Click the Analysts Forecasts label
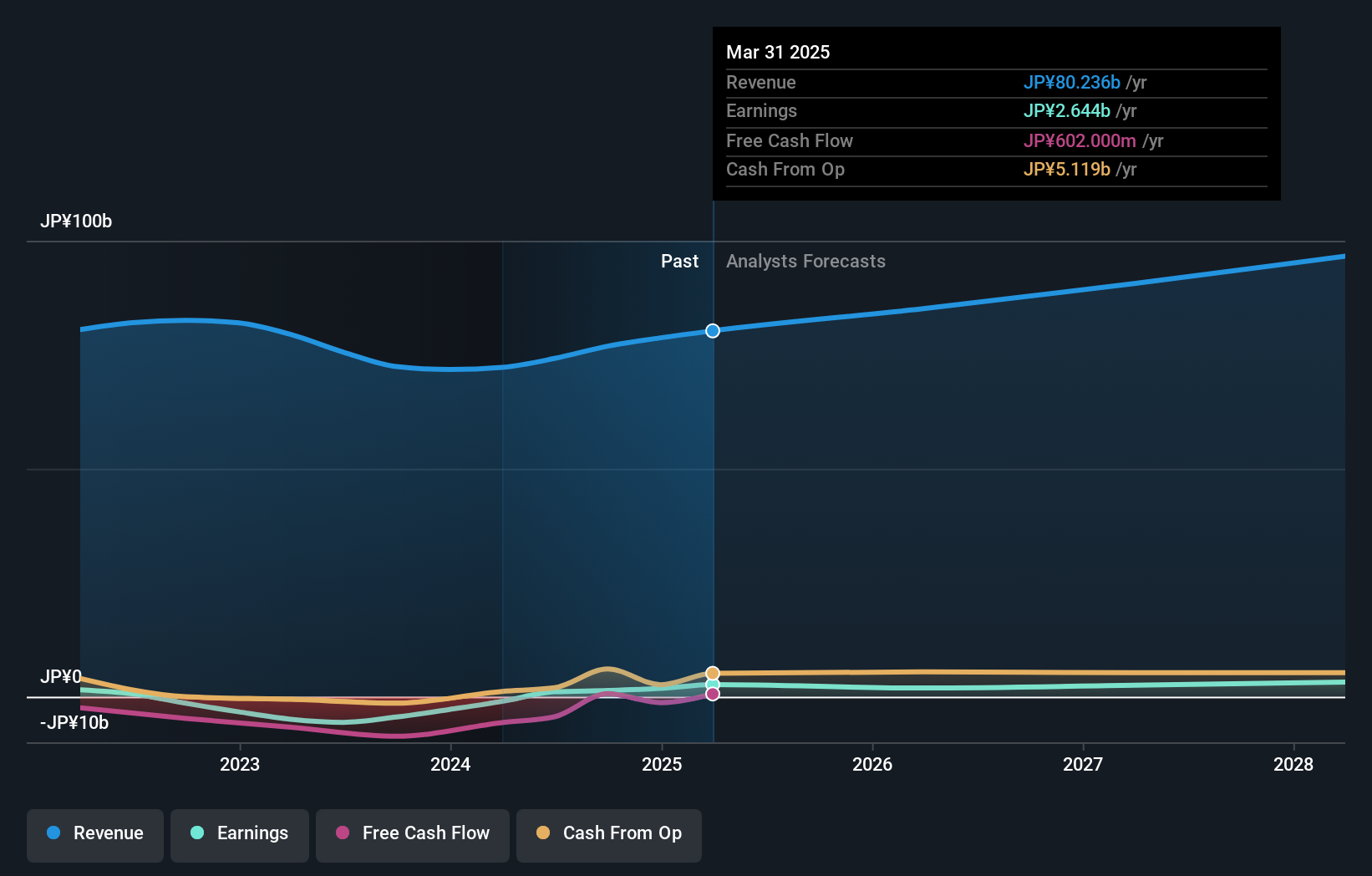The width and height of the screenshot is (1372, 876). point(805,262)
